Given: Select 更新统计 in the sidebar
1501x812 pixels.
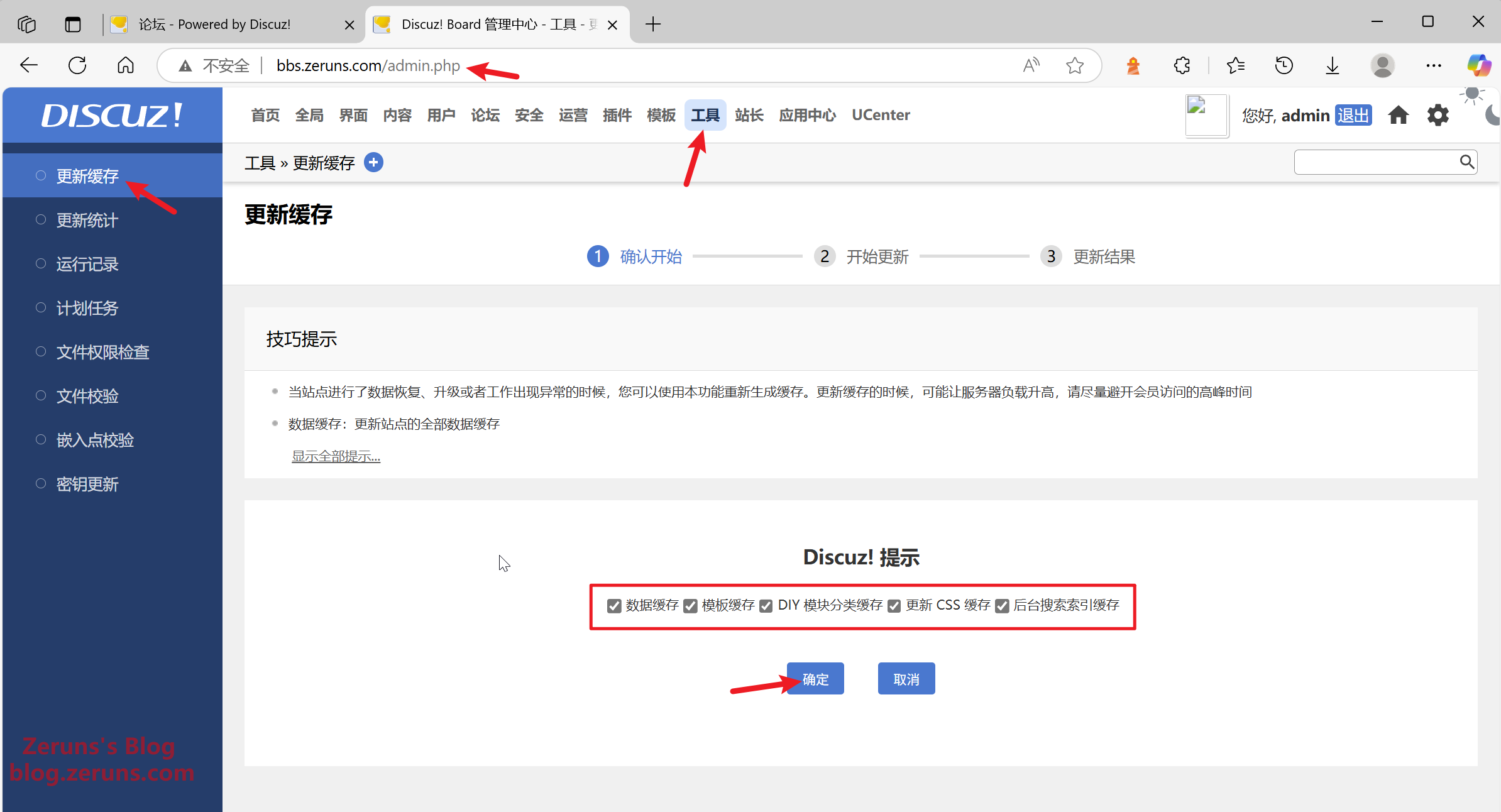Looking at the screenshot, I should tap(113, 220).
